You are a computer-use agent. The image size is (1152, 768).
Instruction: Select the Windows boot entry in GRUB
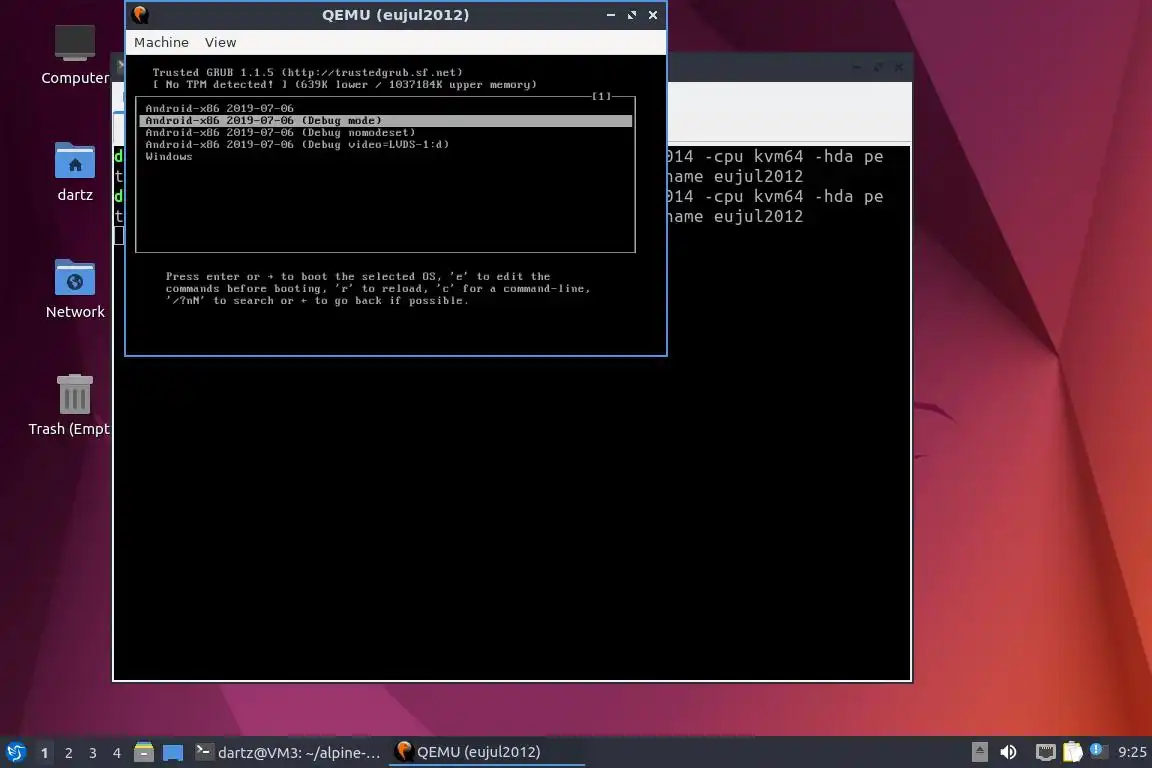385,157
